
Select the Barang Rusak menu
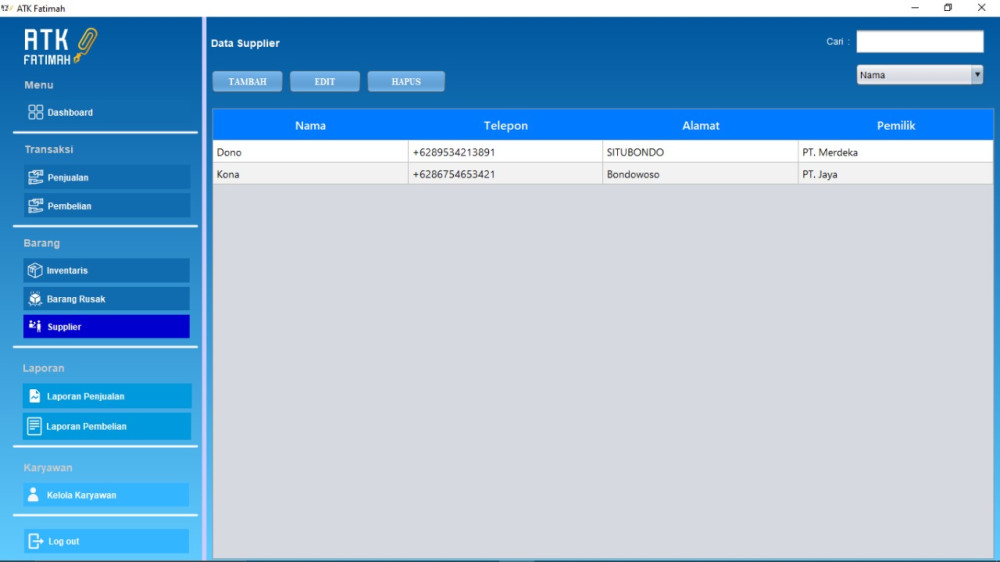107,299
